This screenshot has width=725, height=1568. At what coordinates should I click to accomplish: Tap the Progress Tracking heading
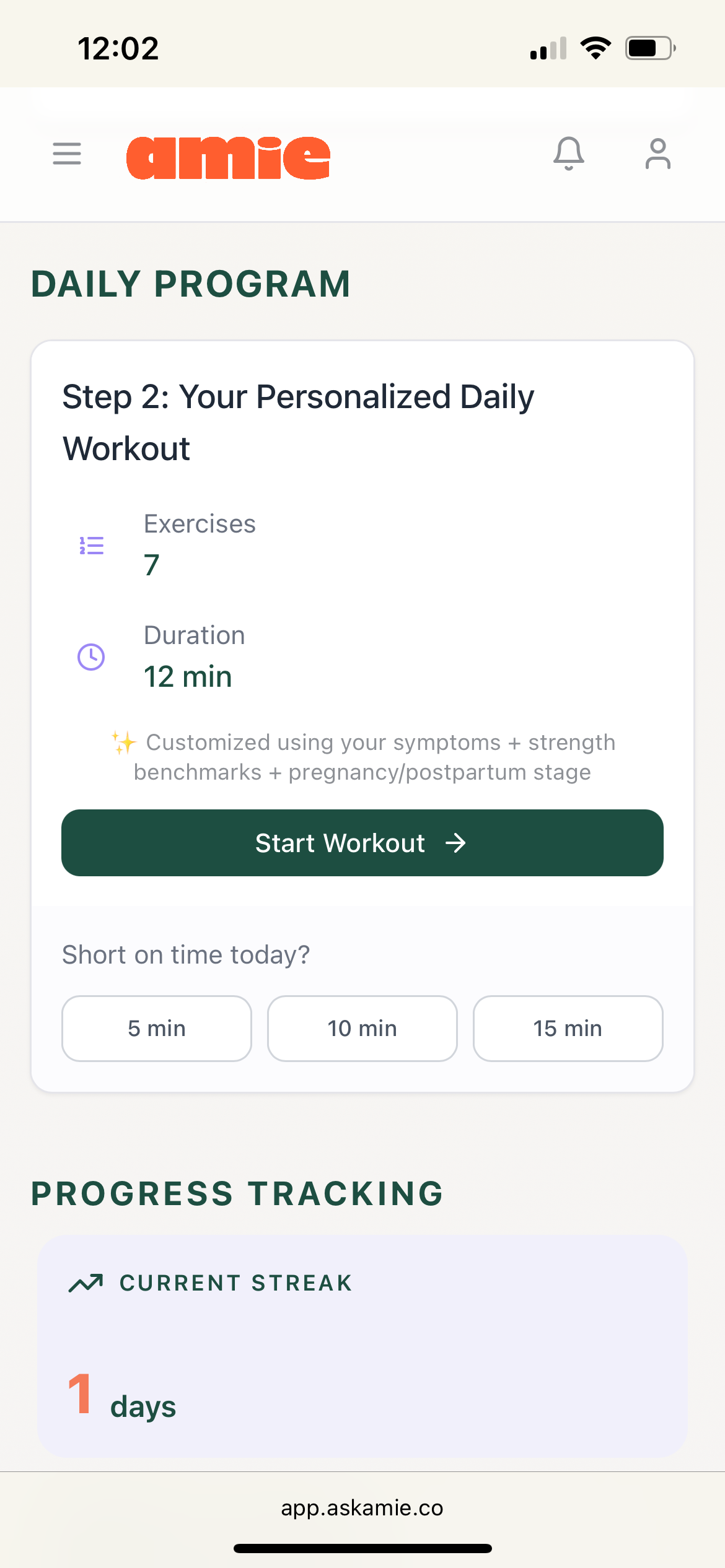237,1194
